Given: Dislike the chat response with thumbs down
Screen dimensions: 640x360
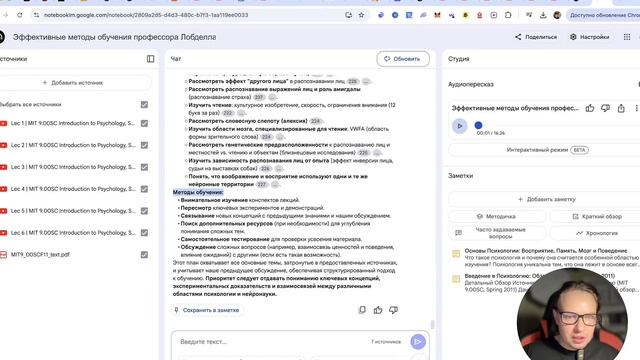Looking at the screenshot, I should coord(393,310).
